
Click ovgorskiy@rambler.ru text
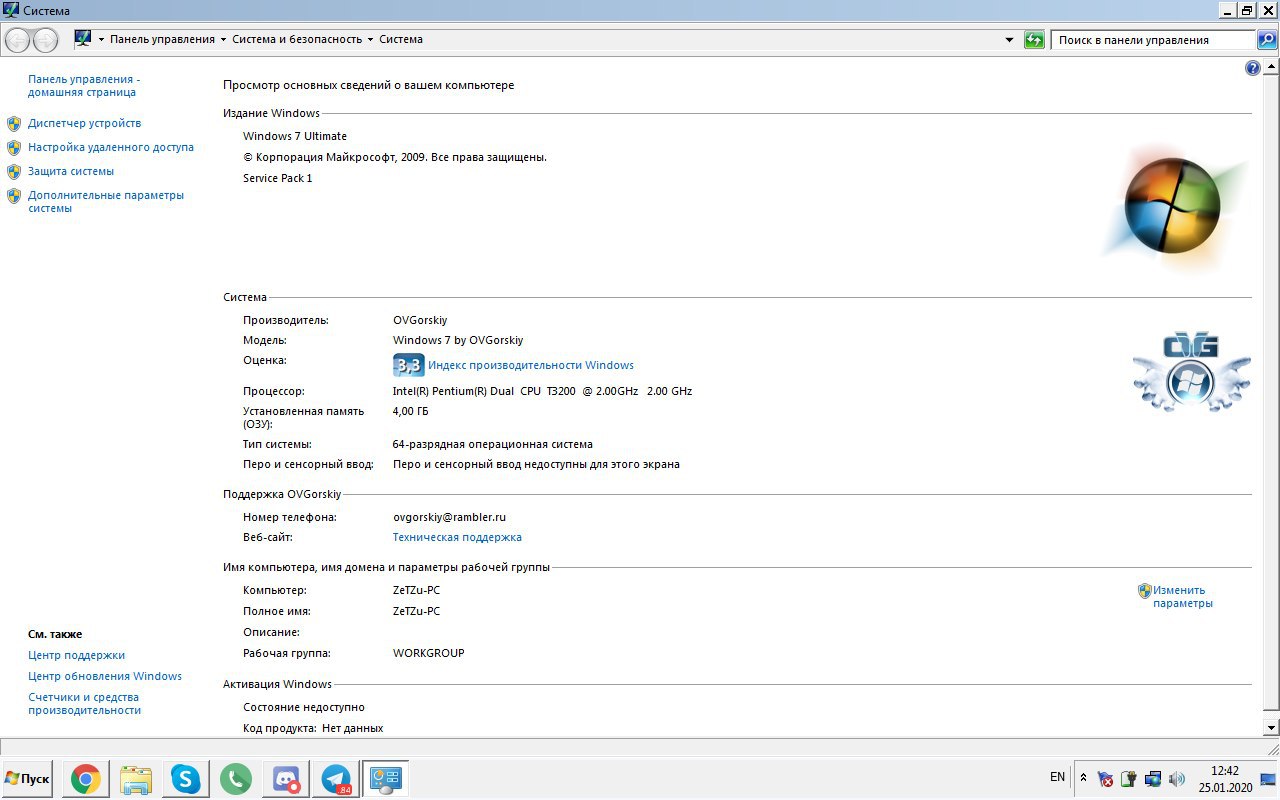(449, 517)
